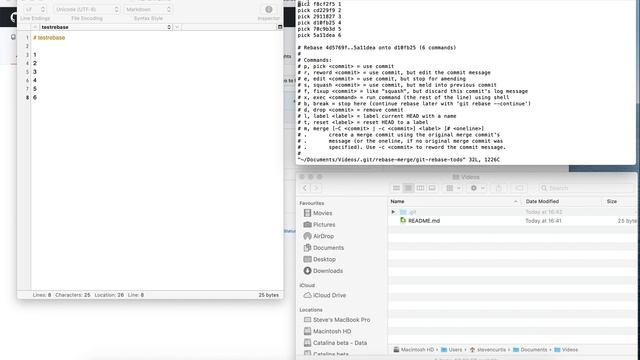Select Macintosh HD in Finder sidebar
Viewport: 640px width, 360px height.
click(x=327, y=331)
